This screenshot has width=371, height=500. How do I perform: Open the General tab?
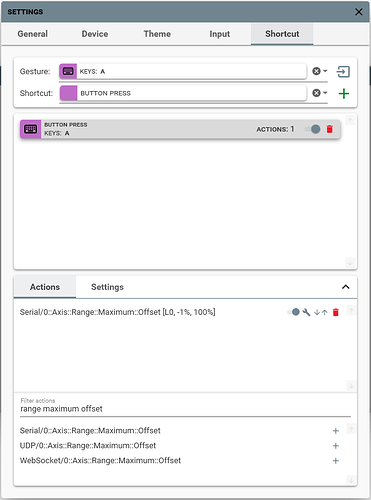33,34
